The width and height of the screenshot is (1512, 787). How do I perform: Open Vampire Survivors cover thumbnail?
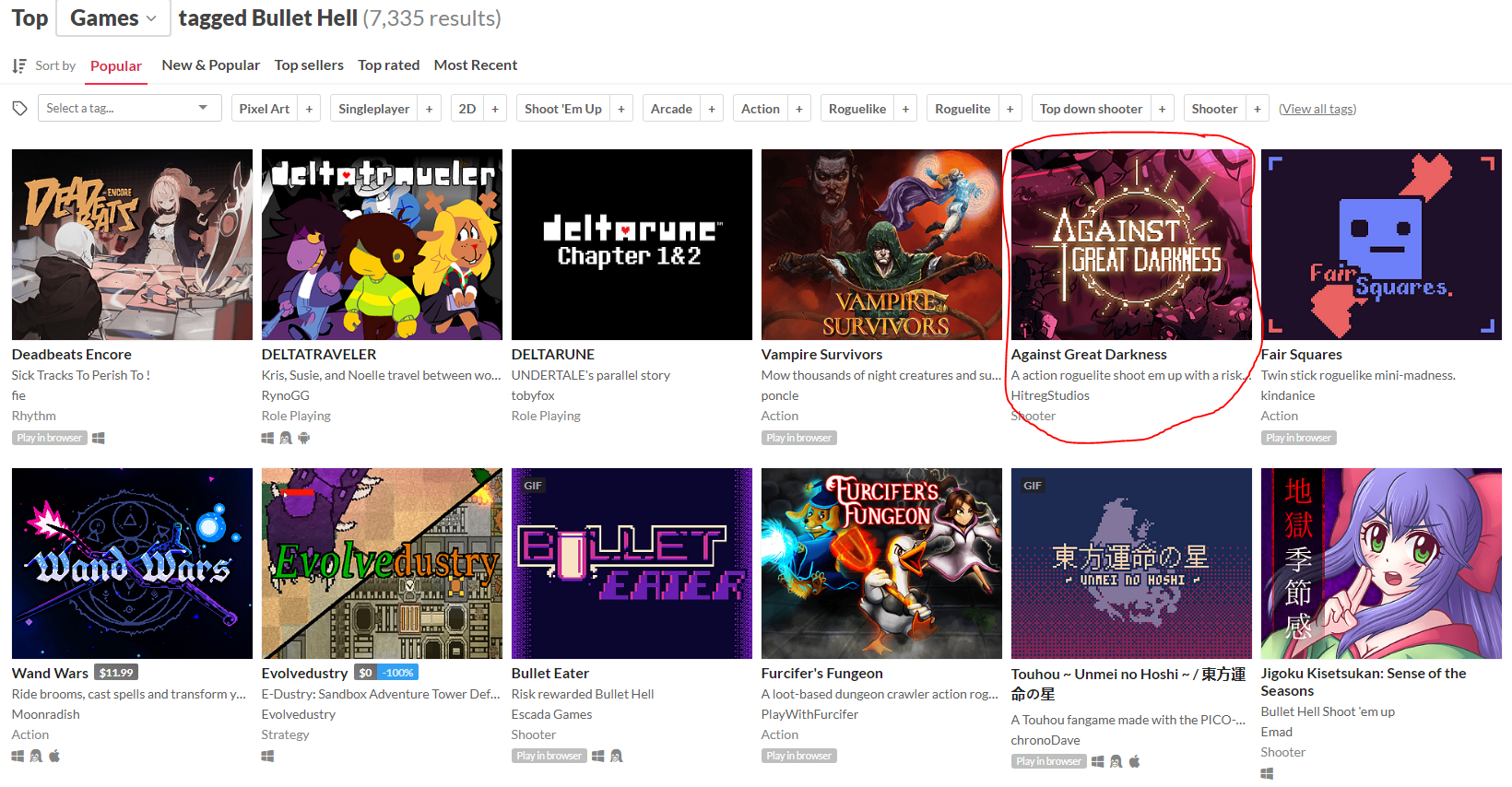tap(881, 244)
